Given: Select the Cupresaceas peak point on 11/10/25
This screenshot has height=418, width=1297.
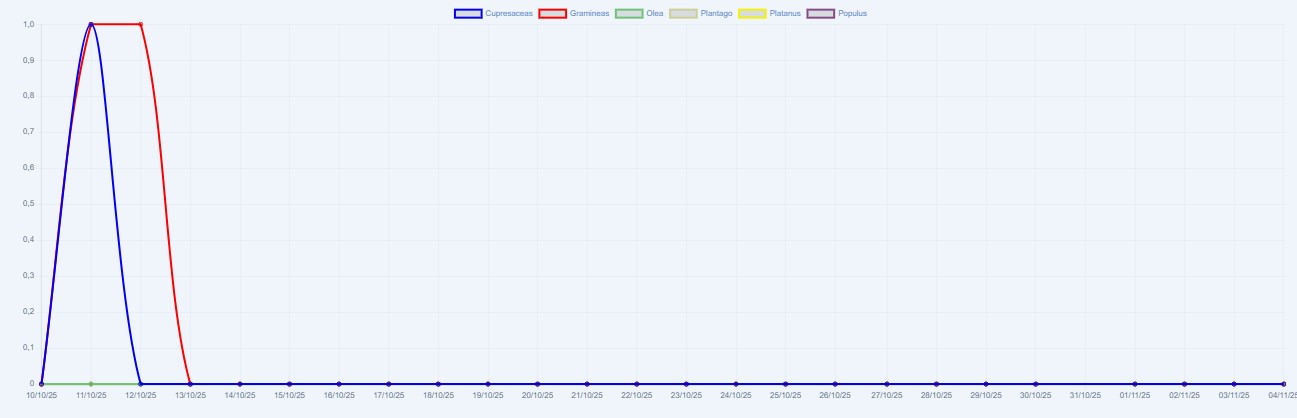Looking at the screenshot, I should pyautogui.click(x=91, y=24).
